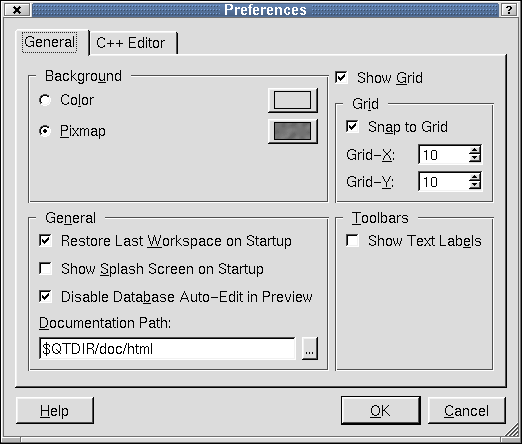Image resolution: width=522 pixels, height=444 pixels.
Task: Open the background color swatch chooser
Action: point(293,100)
